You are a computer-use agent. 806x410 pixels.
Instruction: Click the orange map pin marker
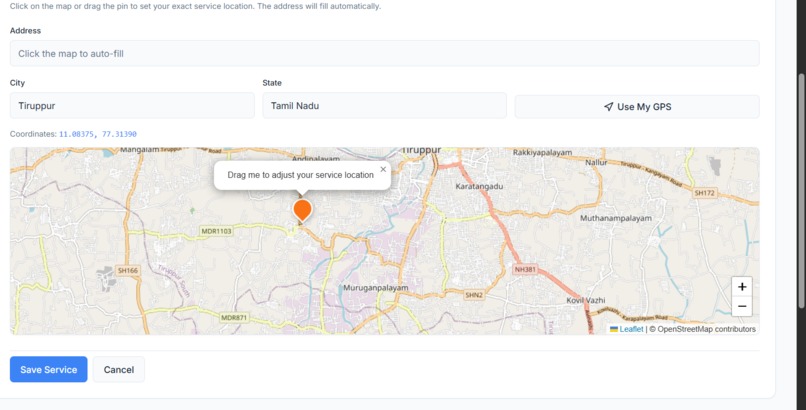click(302, 211)
